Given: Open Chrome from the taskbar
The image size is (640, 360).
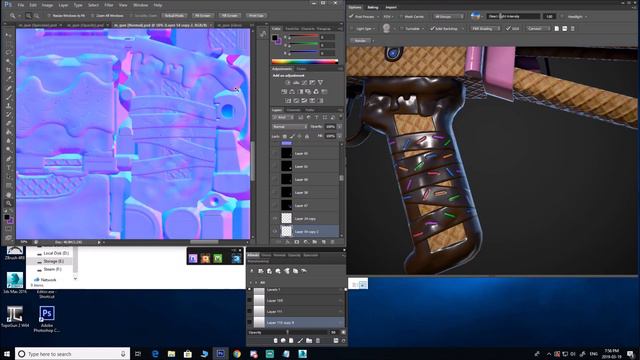Looking at the screenshot, I should tap(237, 354).
